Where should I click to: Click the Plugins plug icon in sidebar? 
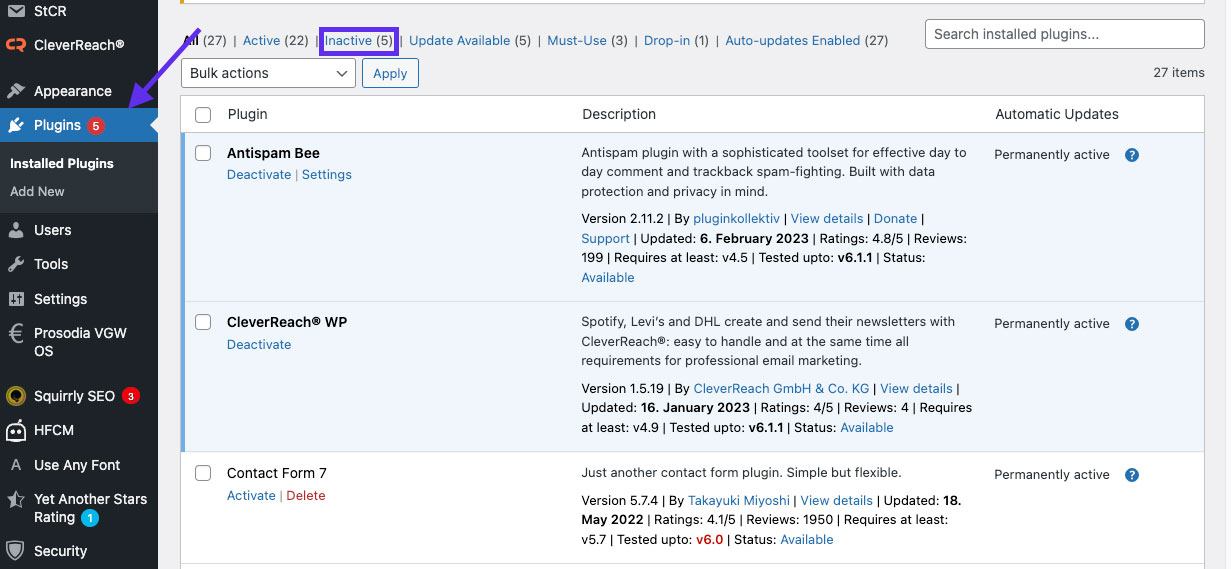point(15,125)
